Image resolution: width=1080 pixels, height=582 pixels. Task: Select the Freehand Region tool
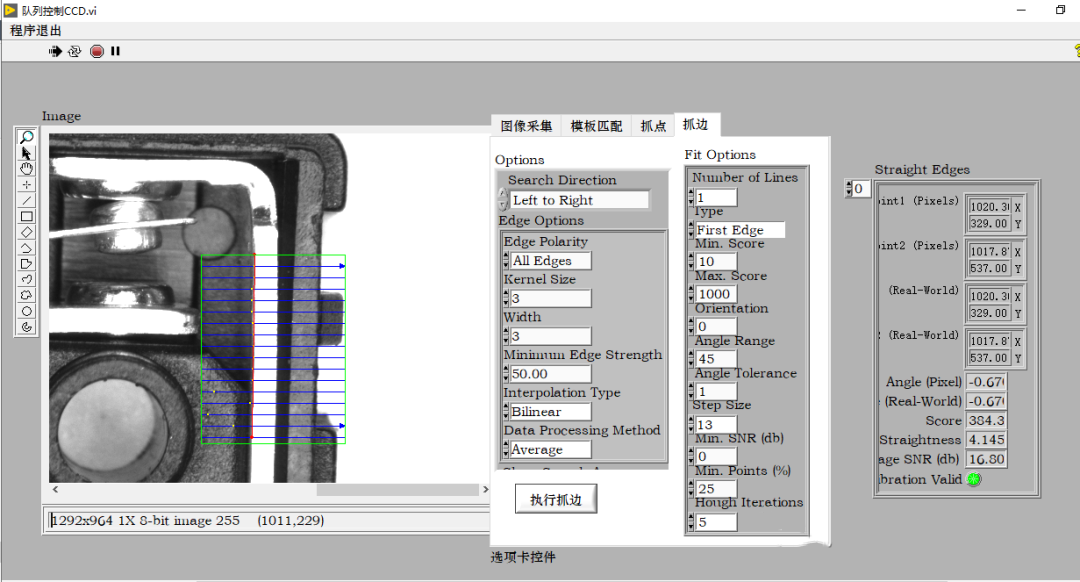click(x=26, y=295)
